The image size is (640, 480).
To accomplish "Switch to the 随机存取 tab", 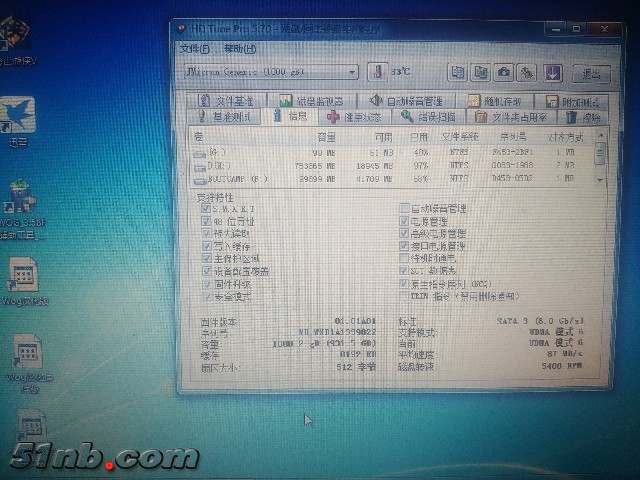I will point(495,101).
